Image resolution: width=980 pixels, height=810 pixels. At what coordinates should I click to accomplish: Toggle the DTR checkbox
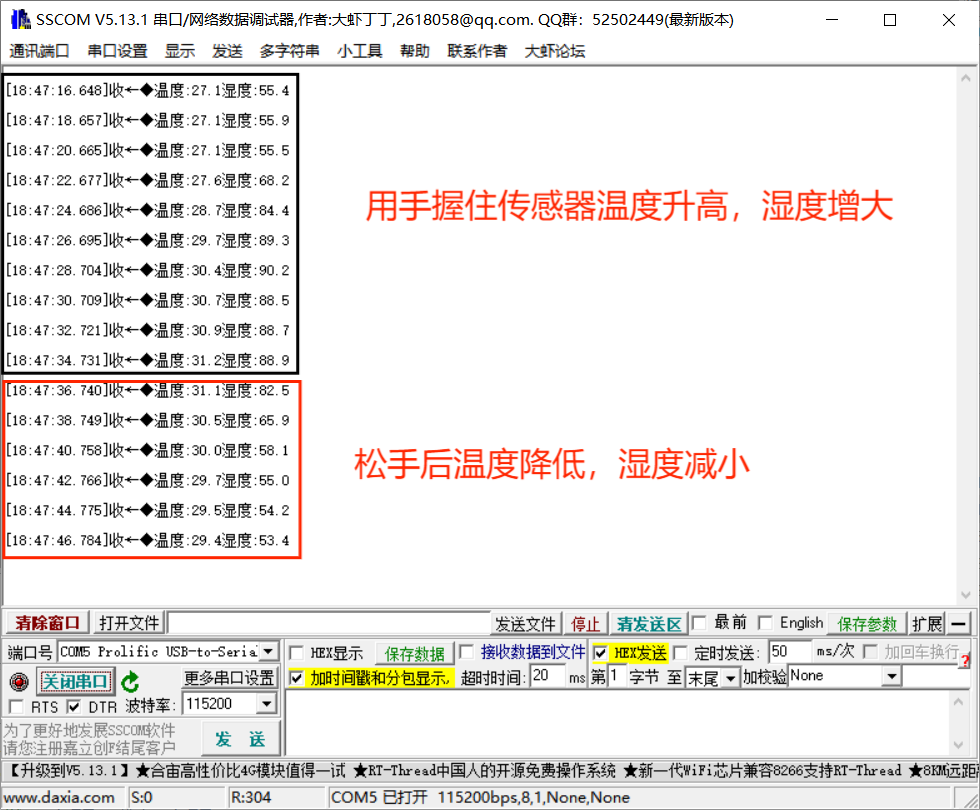click(x=72, y=704)
